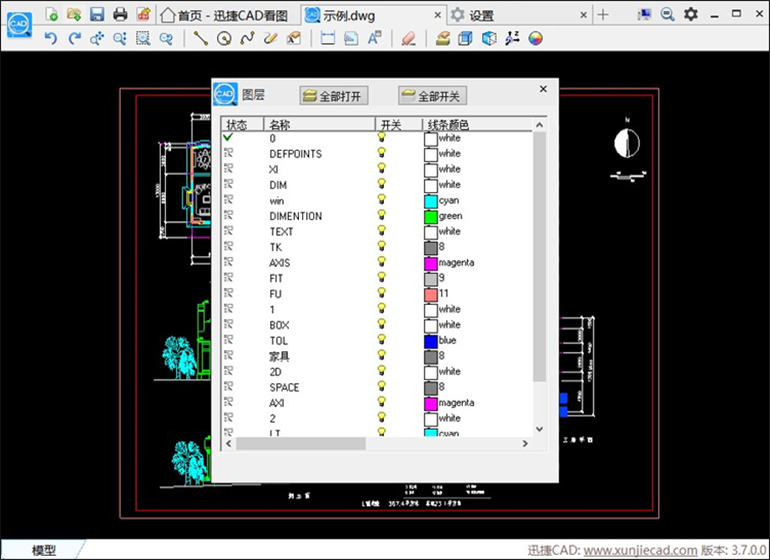The width and height of the screenshot is (770, 560).
Task: Toggle the 家具 layer bulb
Action: (x=382, y=356)
